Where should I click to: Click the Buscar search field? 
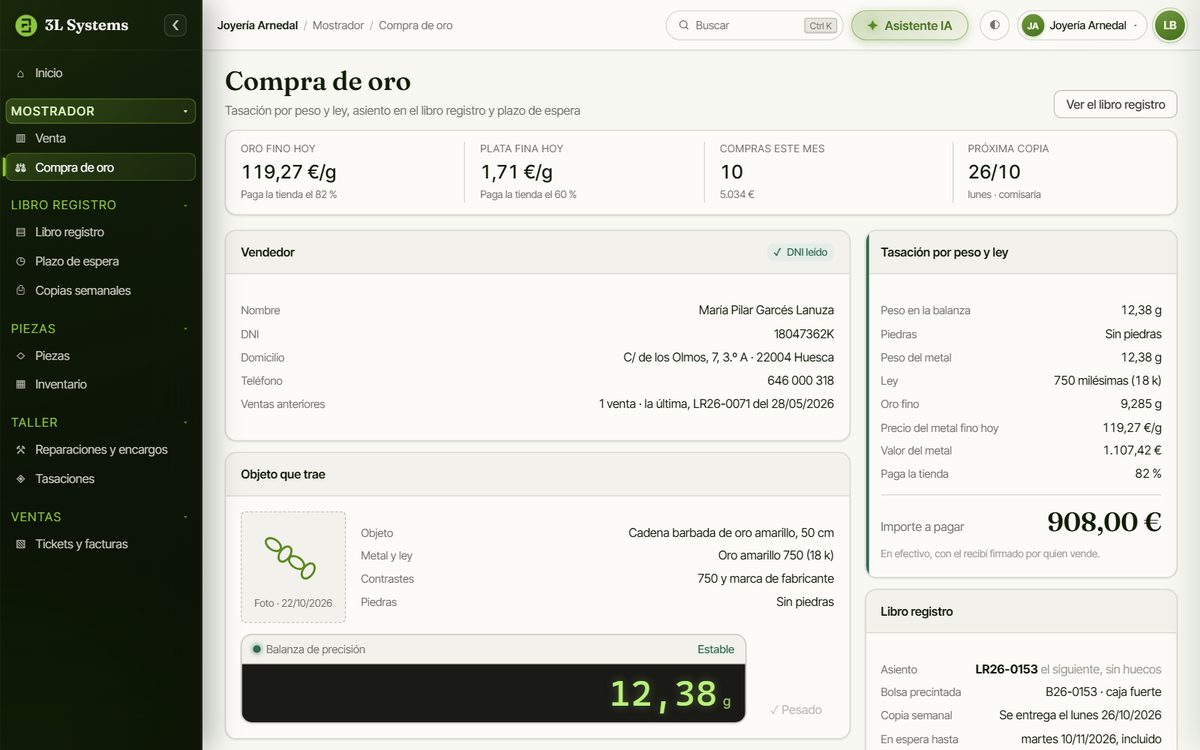(754, 25)
